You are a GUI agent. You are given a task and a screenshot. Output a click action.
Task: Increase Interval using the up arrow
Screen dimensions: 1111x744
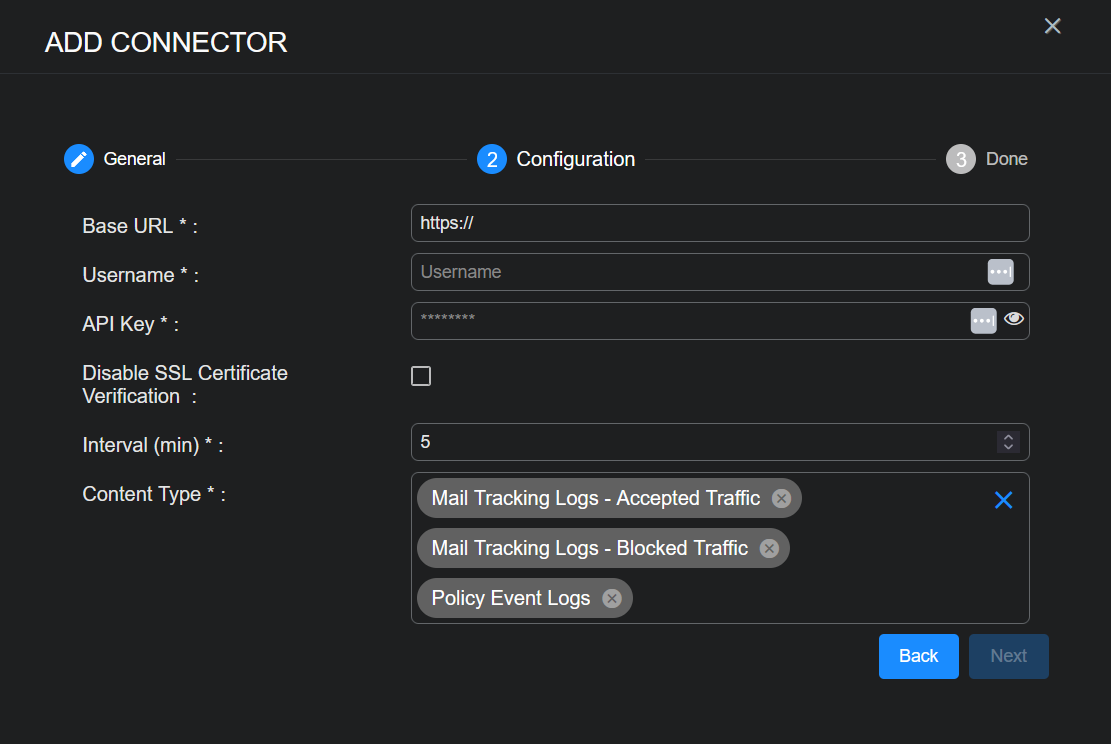pos(1008,437)
